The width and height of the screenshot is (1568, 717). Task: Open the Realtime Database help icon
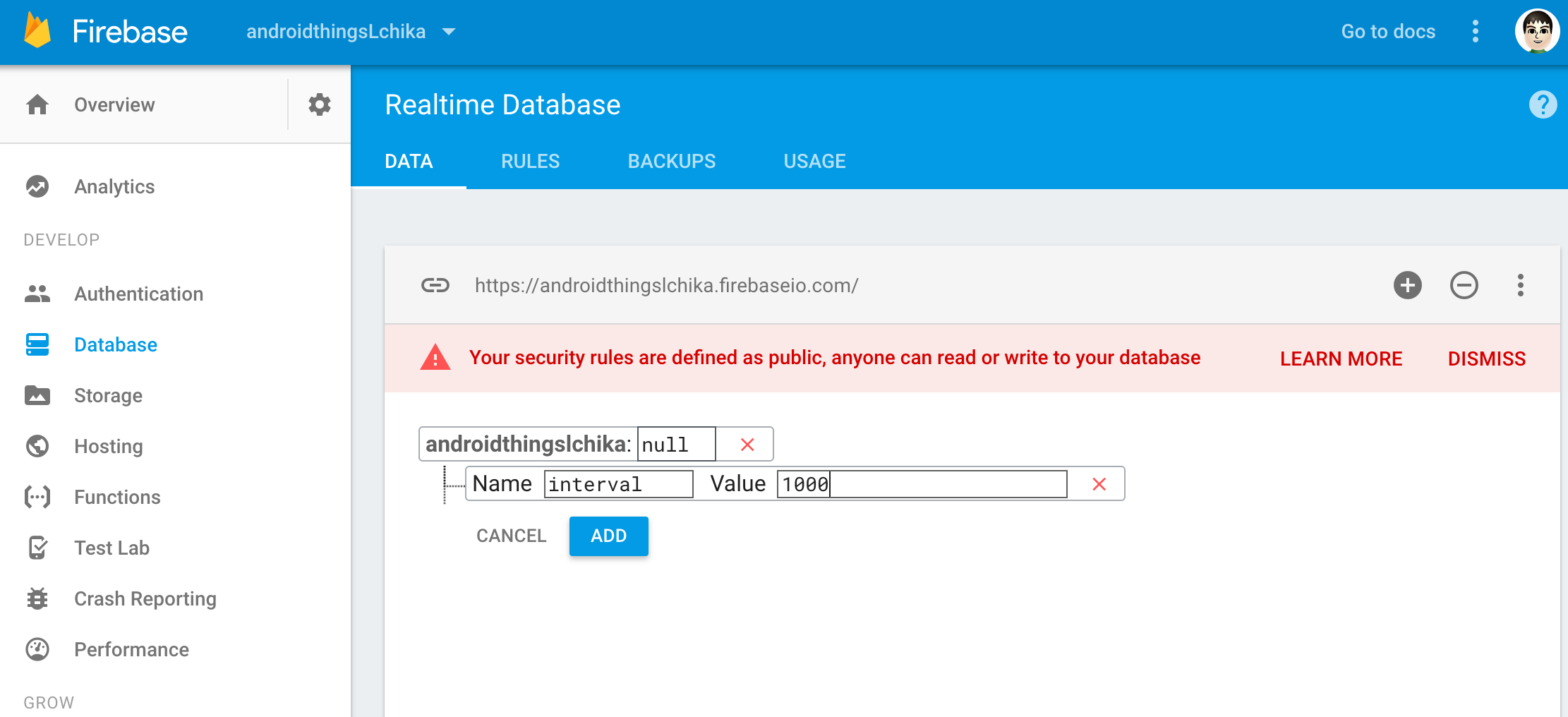(x=1543, y=104)
